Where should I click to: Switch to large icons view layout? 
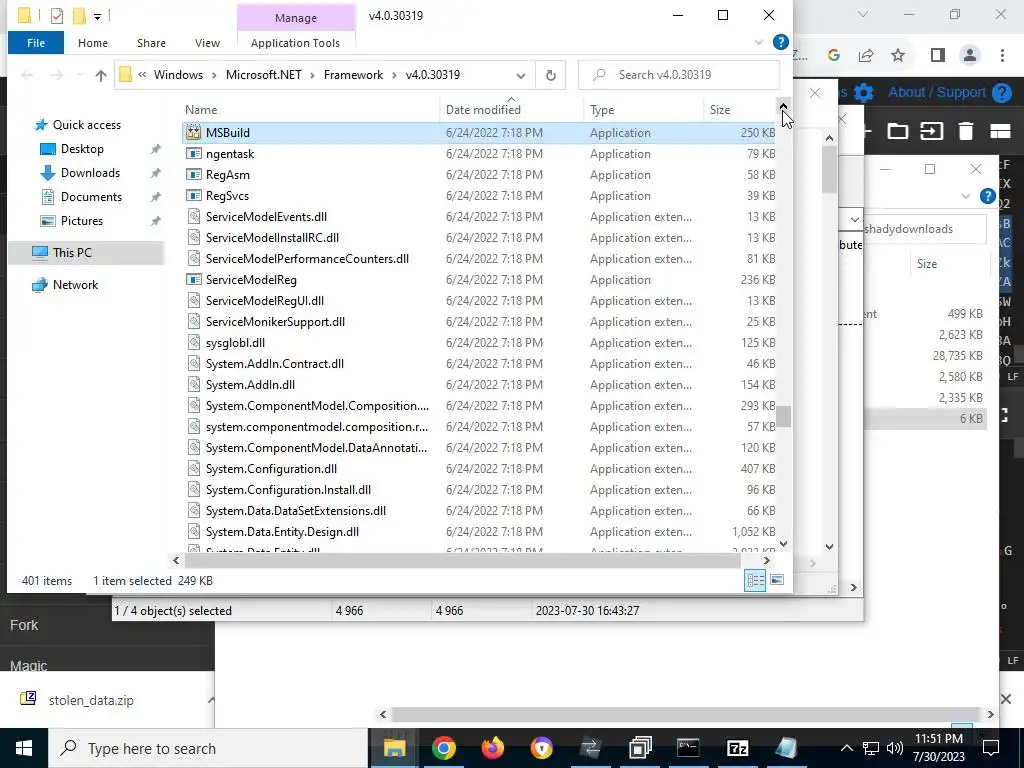[777, 580]
